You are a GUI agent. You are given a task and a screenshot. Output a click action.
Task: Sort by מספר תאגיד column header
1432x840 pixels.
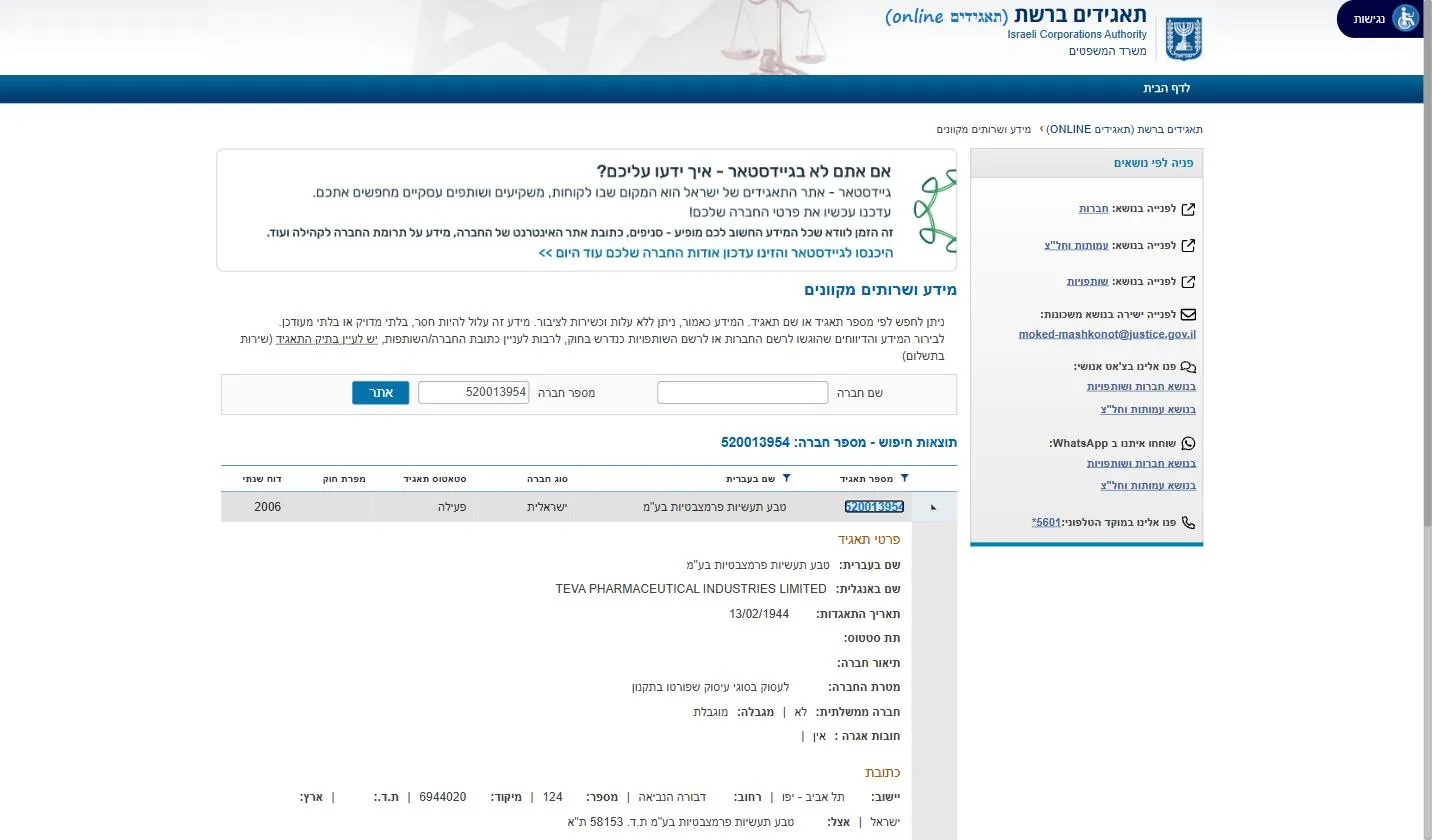pos(867,479)
